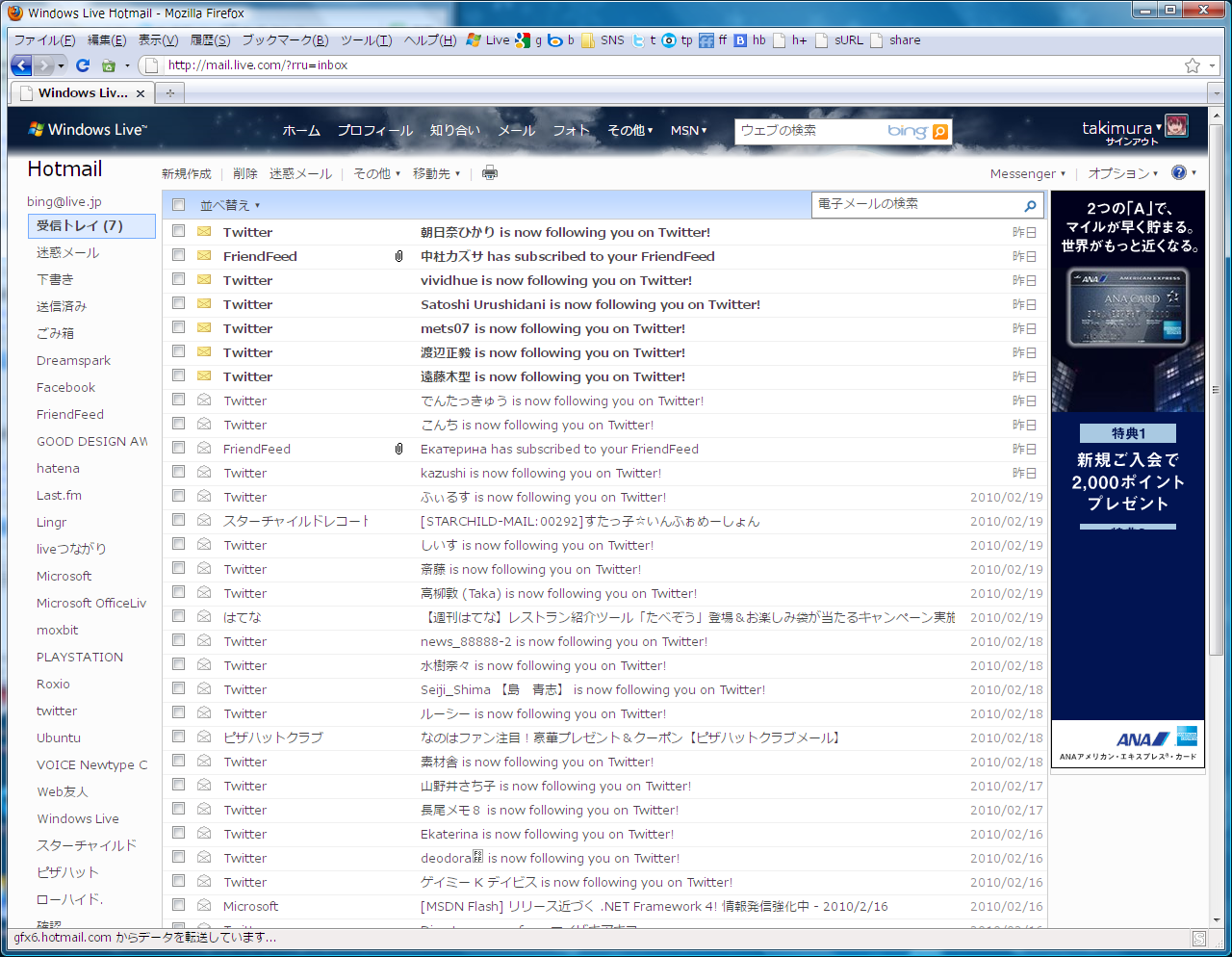Image resolution: width=1232 pixels, height=957 pixels.
Task: Open the Twitter 't' bookmark
Action: pos(644,40)
